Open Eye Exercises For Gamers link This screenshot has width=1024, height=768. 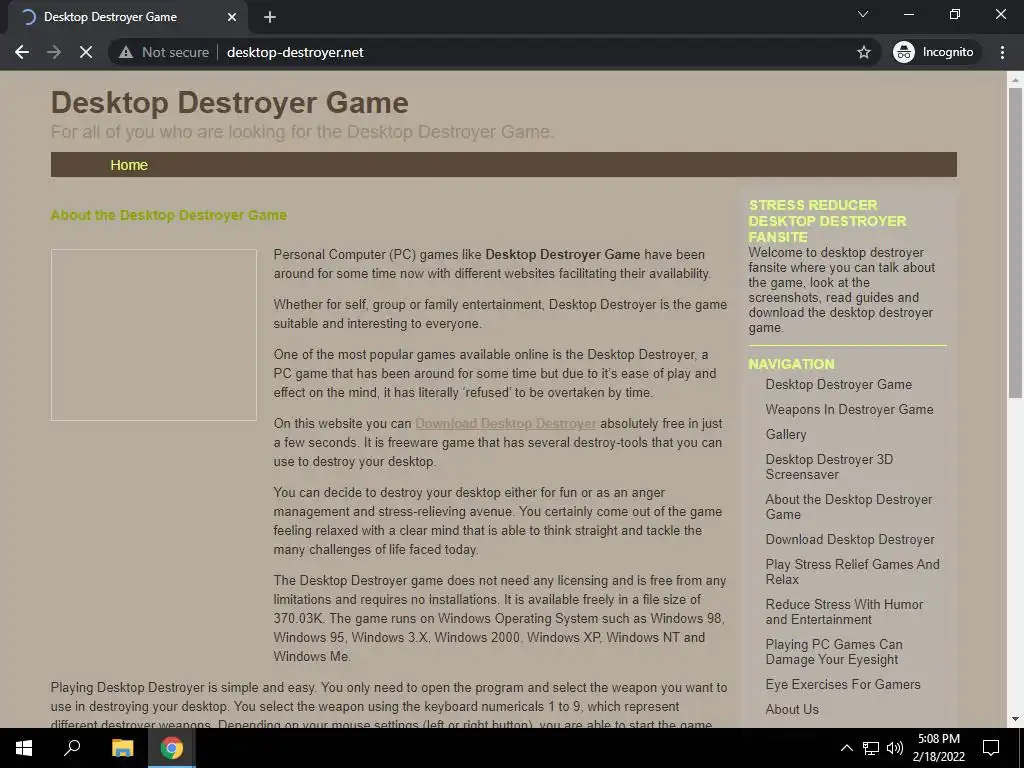(x=842, y=684)
